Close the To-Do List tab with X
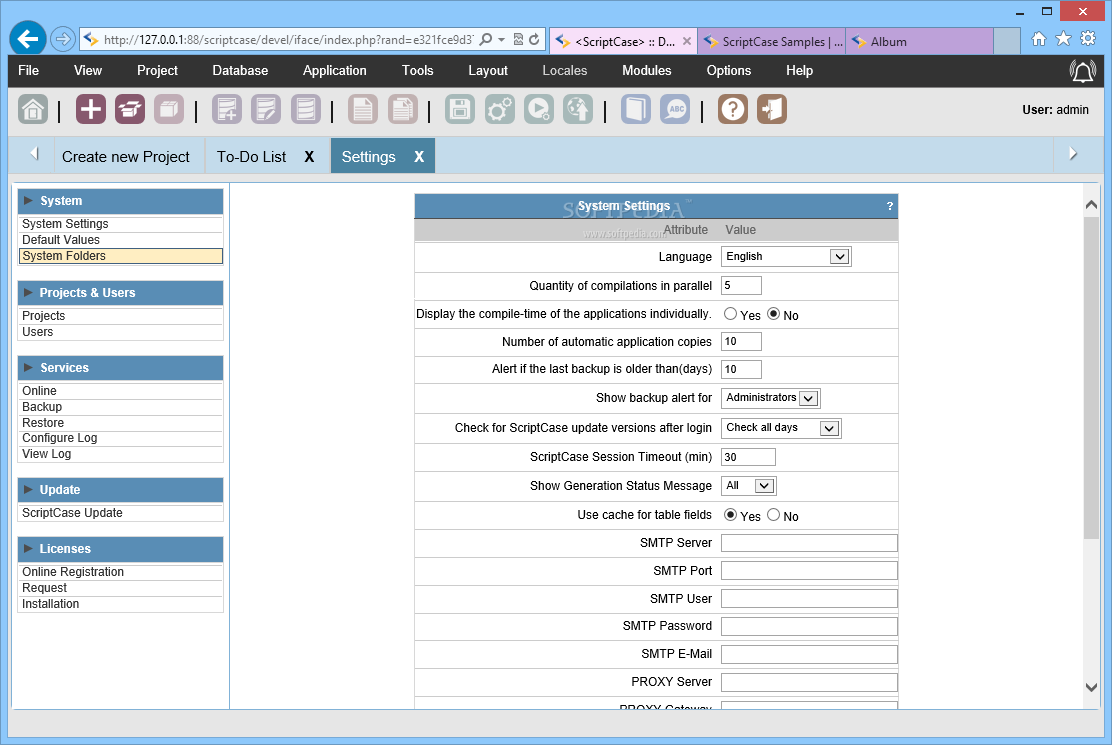Image resolution: width=1112 pixels, height=745 pixels. point(309,157)
